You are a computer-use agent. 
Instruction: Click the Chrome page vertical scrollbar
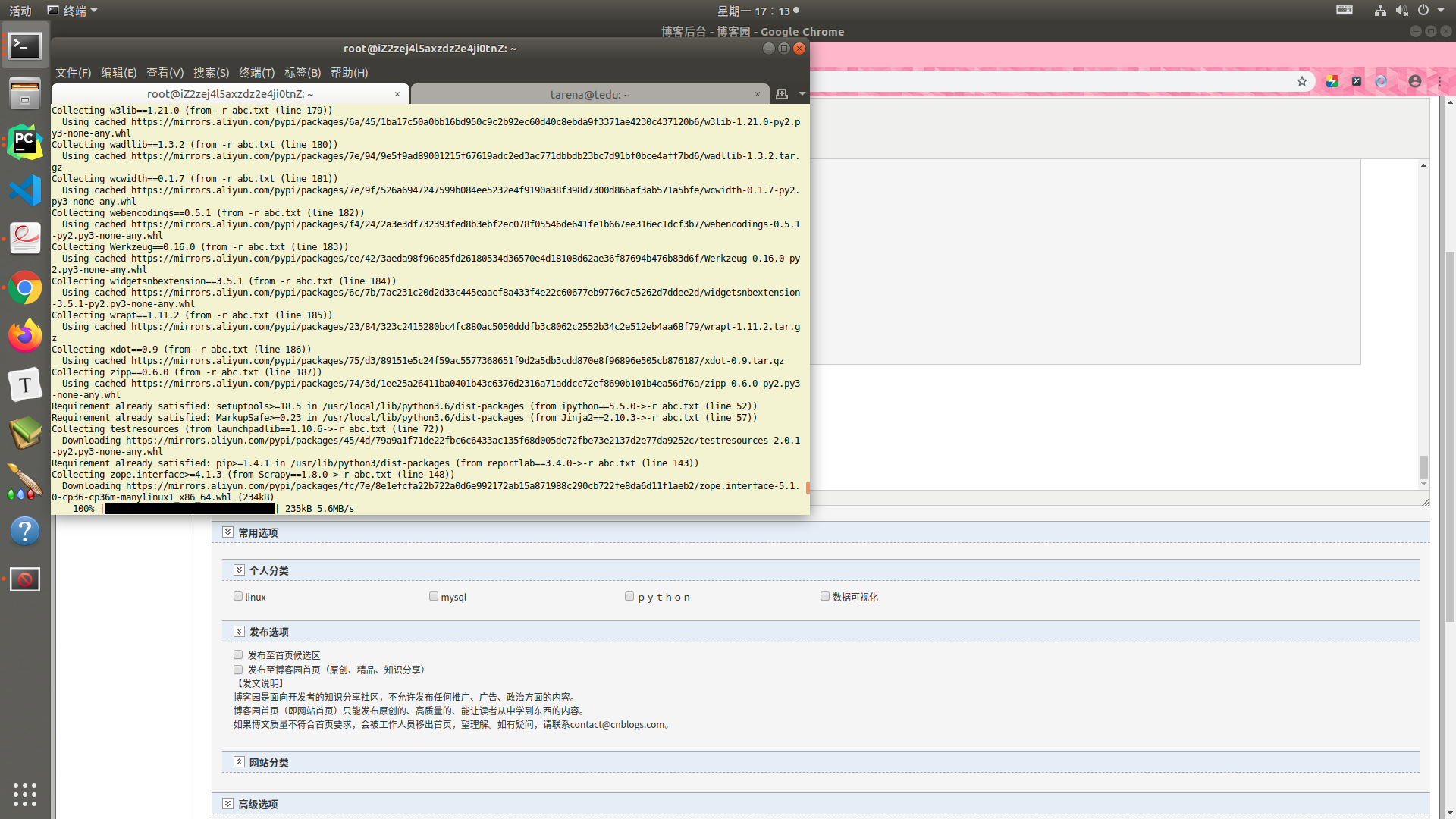[1450, 436]
